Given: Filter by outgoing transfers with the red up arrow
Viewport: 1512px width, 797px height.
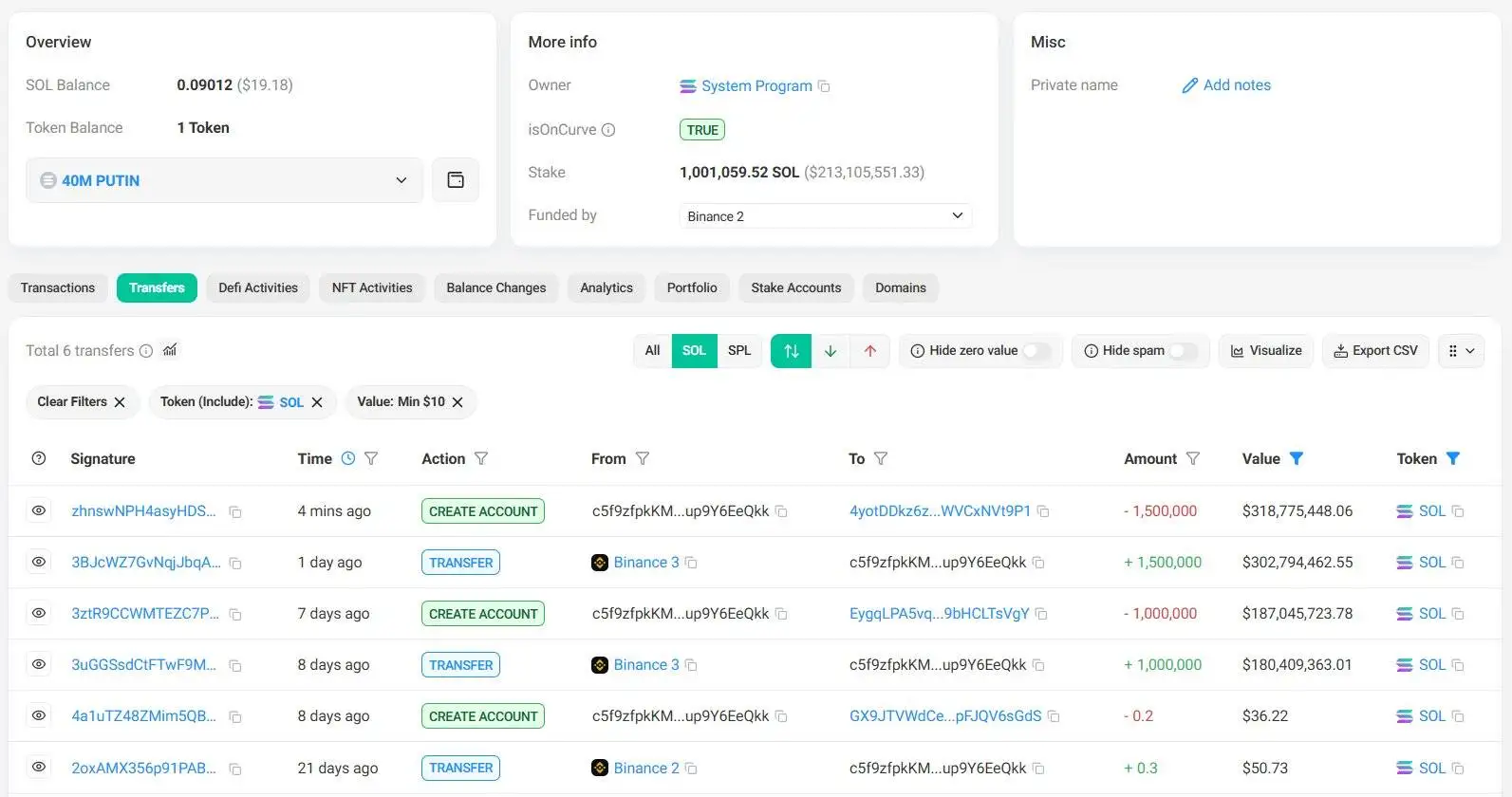Looking at the screenshot, I should click(x=870, y=351).
